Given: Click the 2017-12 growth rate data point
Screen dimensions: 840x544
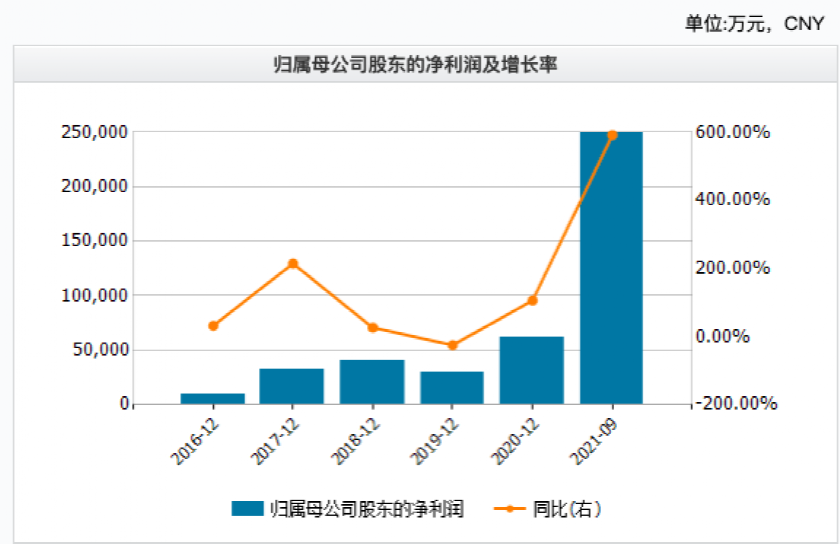Looking at the screenshot, I should click(293, 264).
